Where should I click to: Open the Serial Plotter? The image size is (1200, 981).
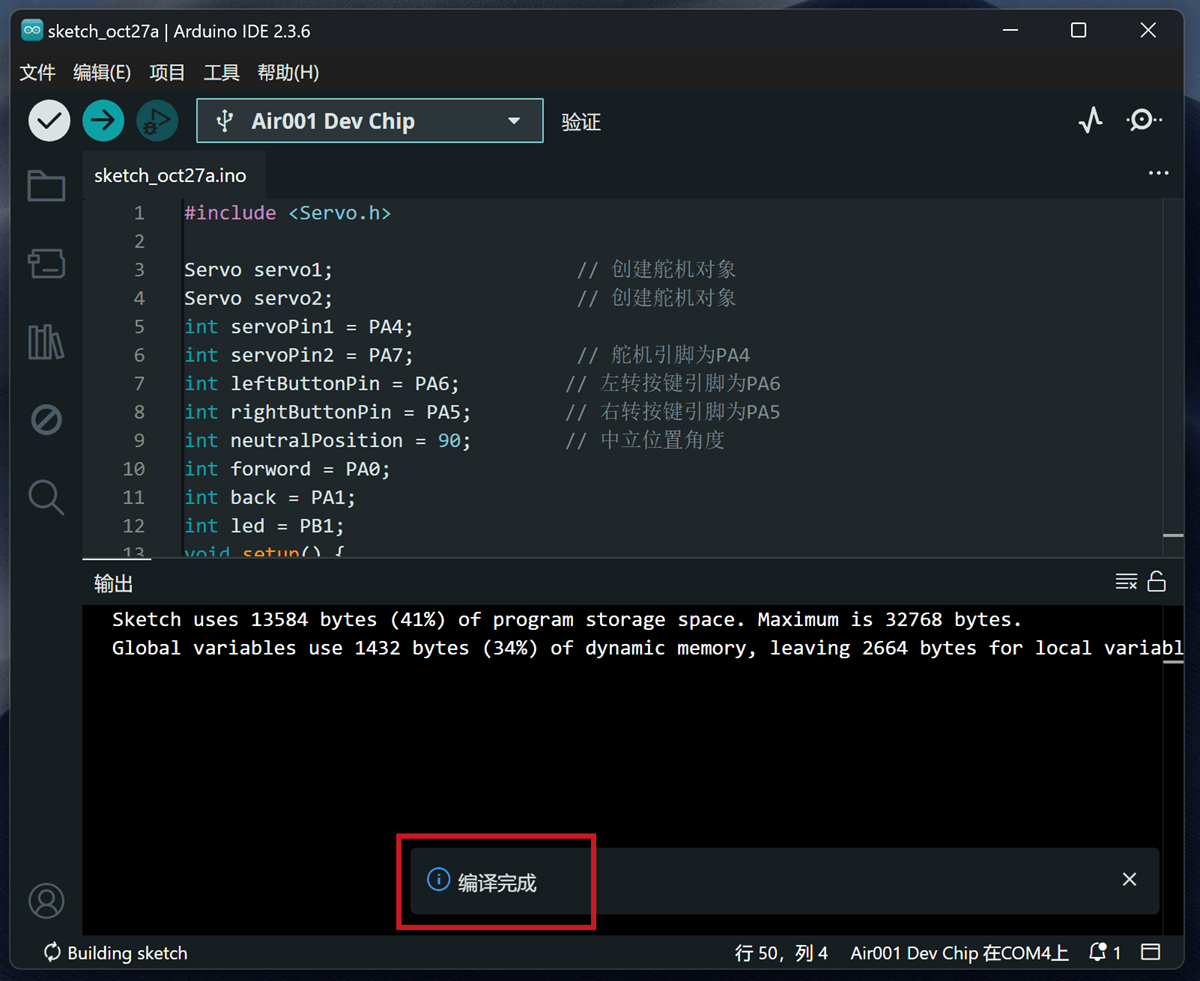coord(1090,121)
